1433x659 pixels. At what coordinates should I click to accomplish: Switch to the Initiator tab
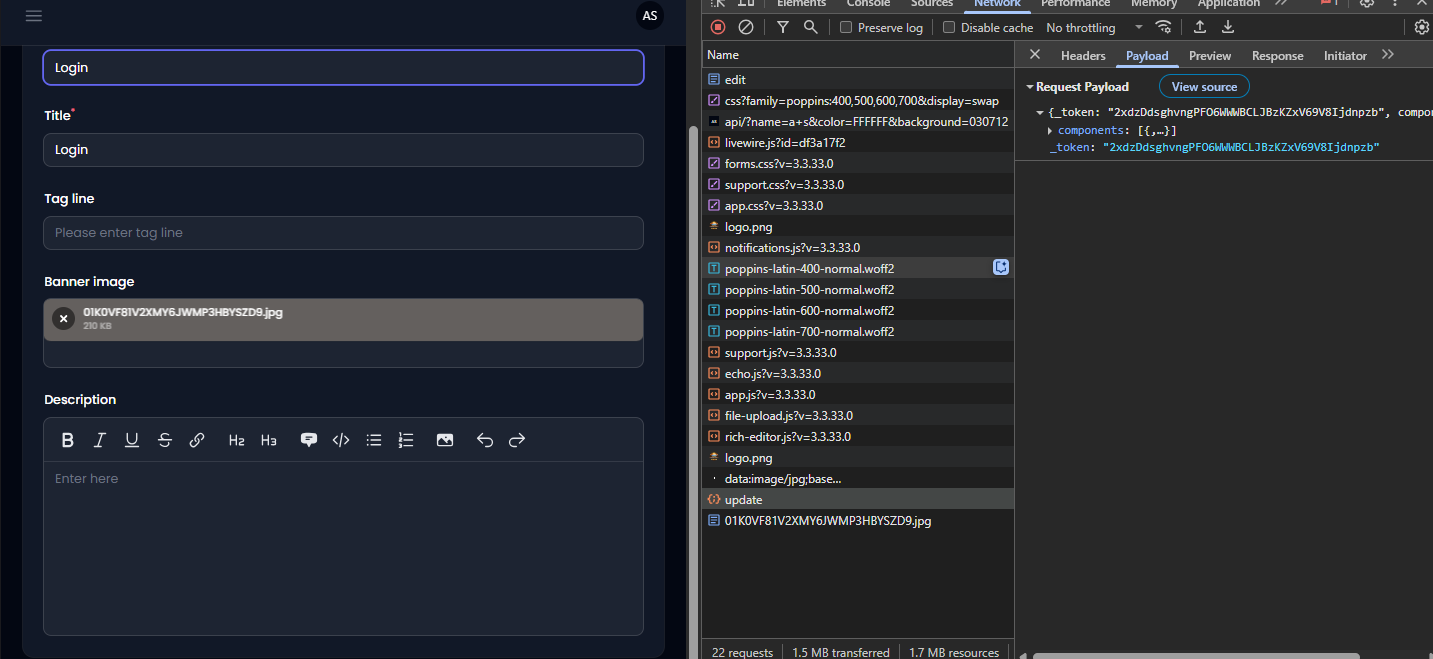click(x=1345, y=56)
